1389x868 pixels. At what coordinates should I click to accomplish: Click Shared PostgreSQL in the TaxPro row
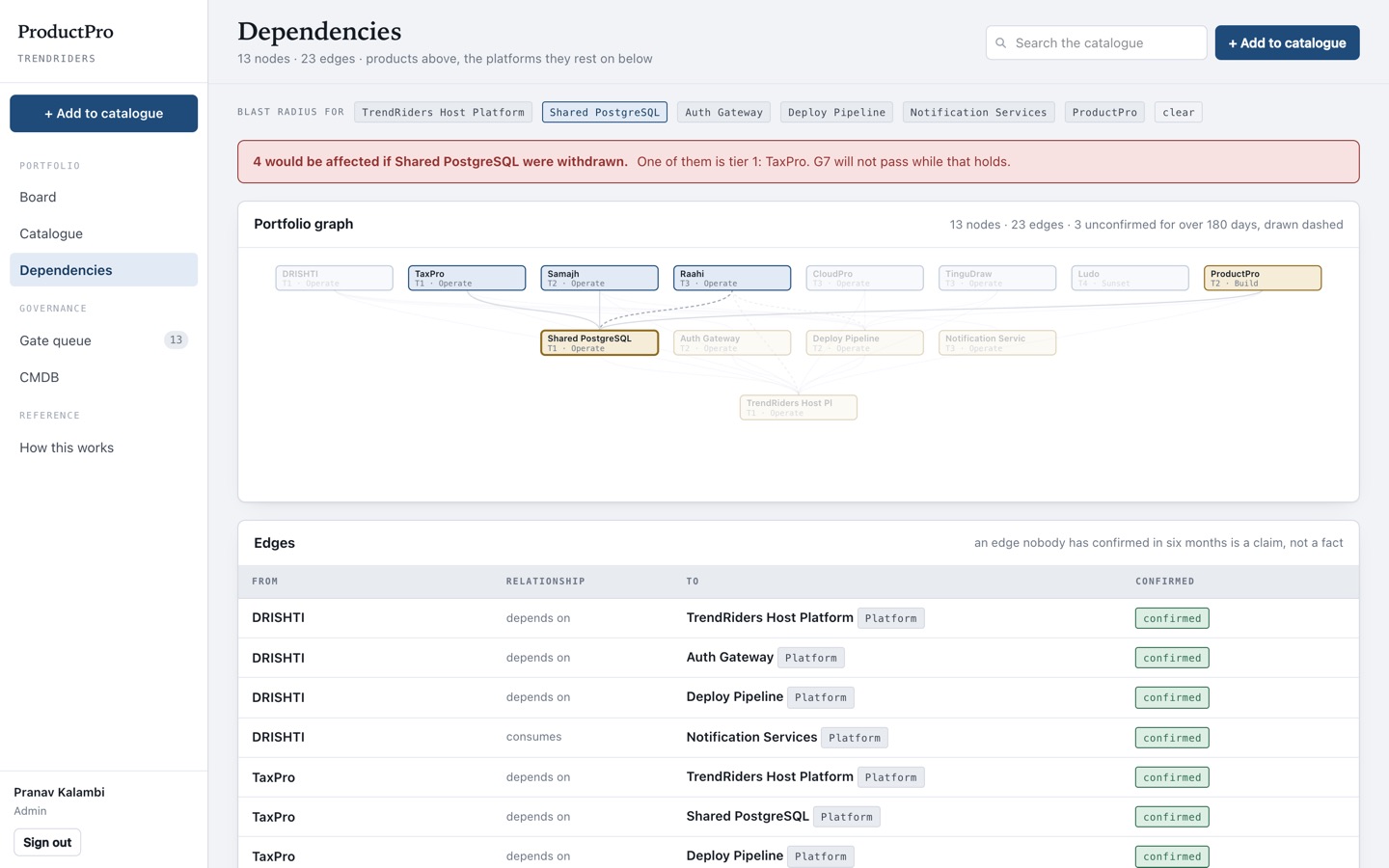(x=748, y=816)
